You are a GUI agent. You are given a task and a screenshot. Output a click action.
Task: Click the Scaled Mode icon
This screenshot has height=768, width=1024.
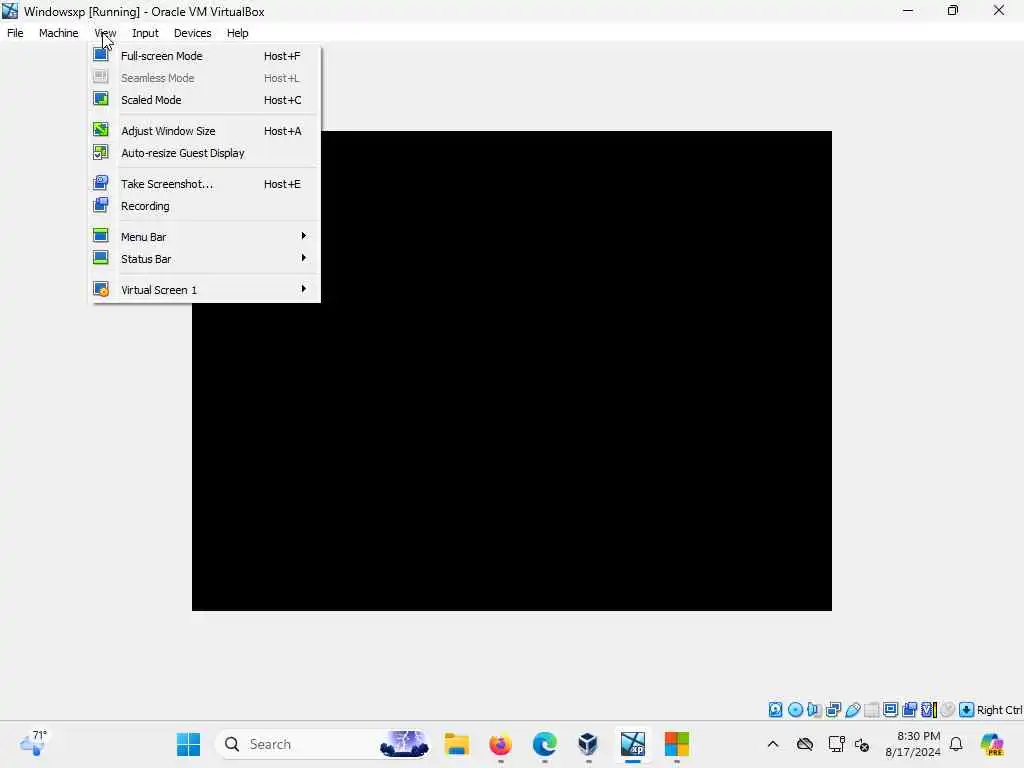[x=101, y=99]
